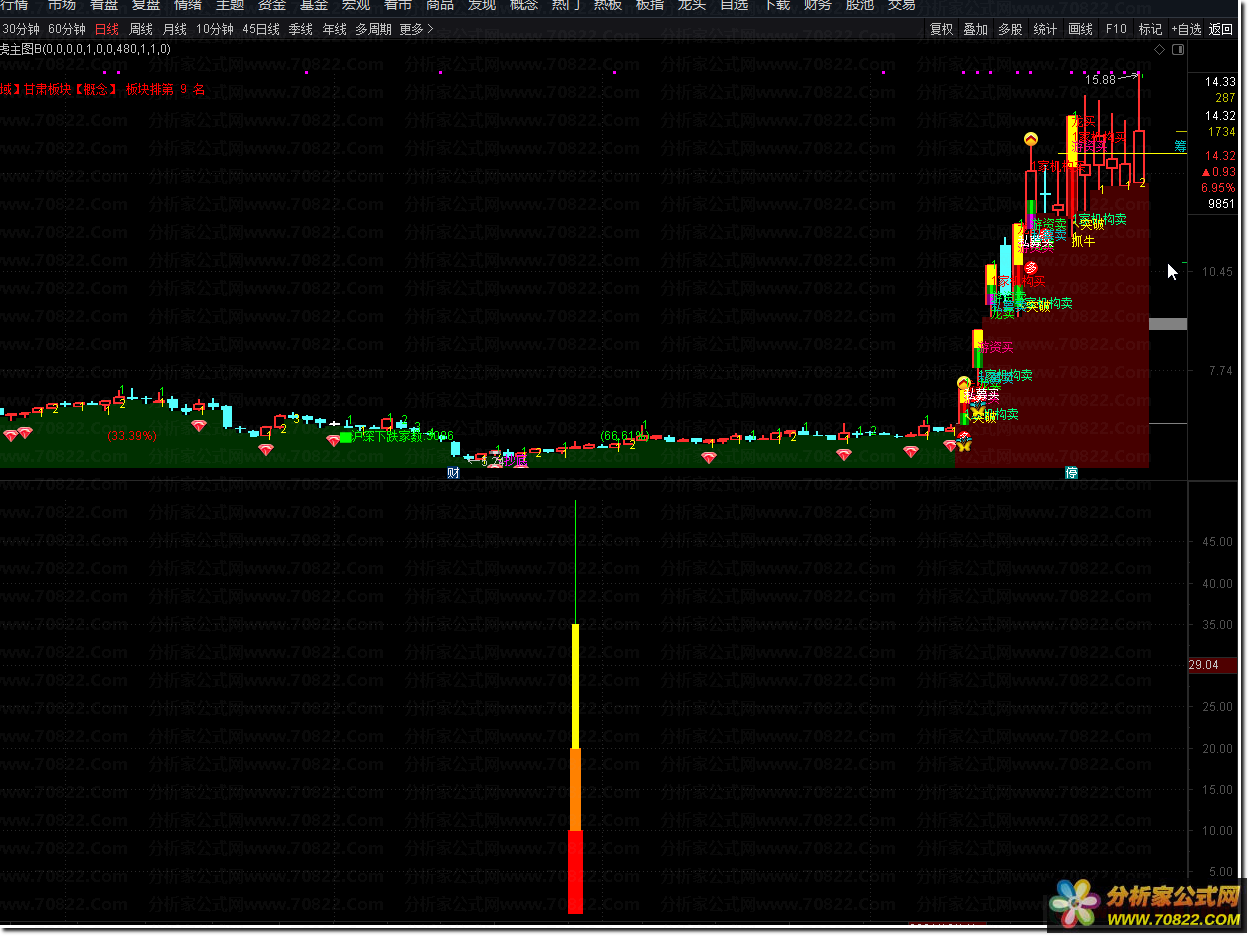The height and width of the screenshot is (936, 1250).
Task: Open the F10 company info
Action: point(1116,29)
